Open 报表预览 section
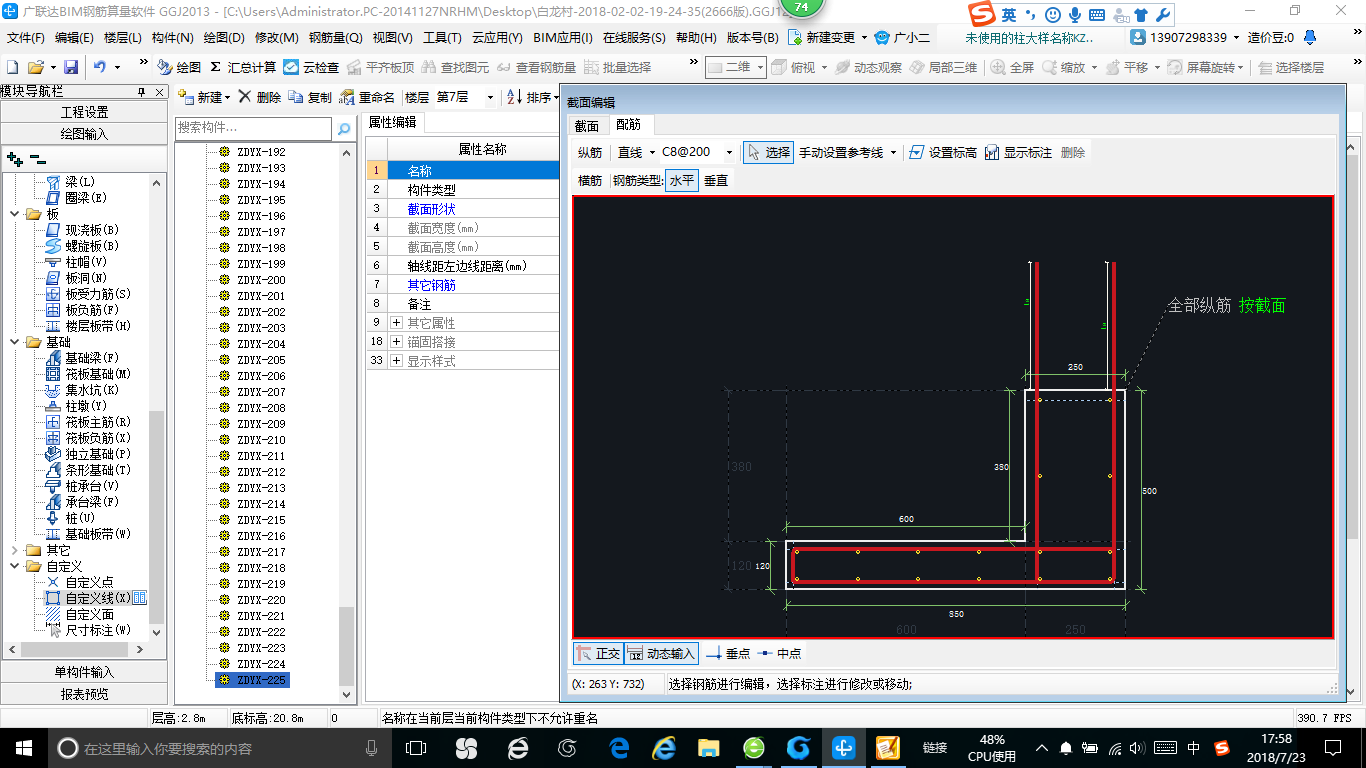Screen dimensions: 1366x768 pyautogui.click(x=84, y=694)
